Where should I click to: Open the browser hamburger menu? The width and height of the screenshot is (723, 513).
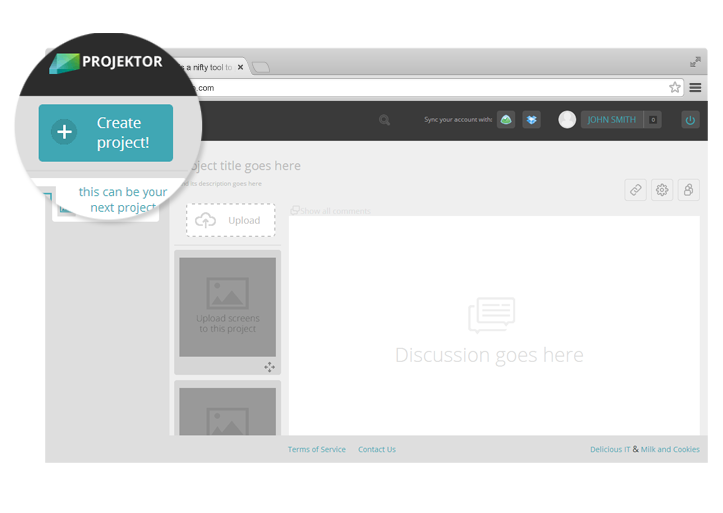[x=695, y=87]
